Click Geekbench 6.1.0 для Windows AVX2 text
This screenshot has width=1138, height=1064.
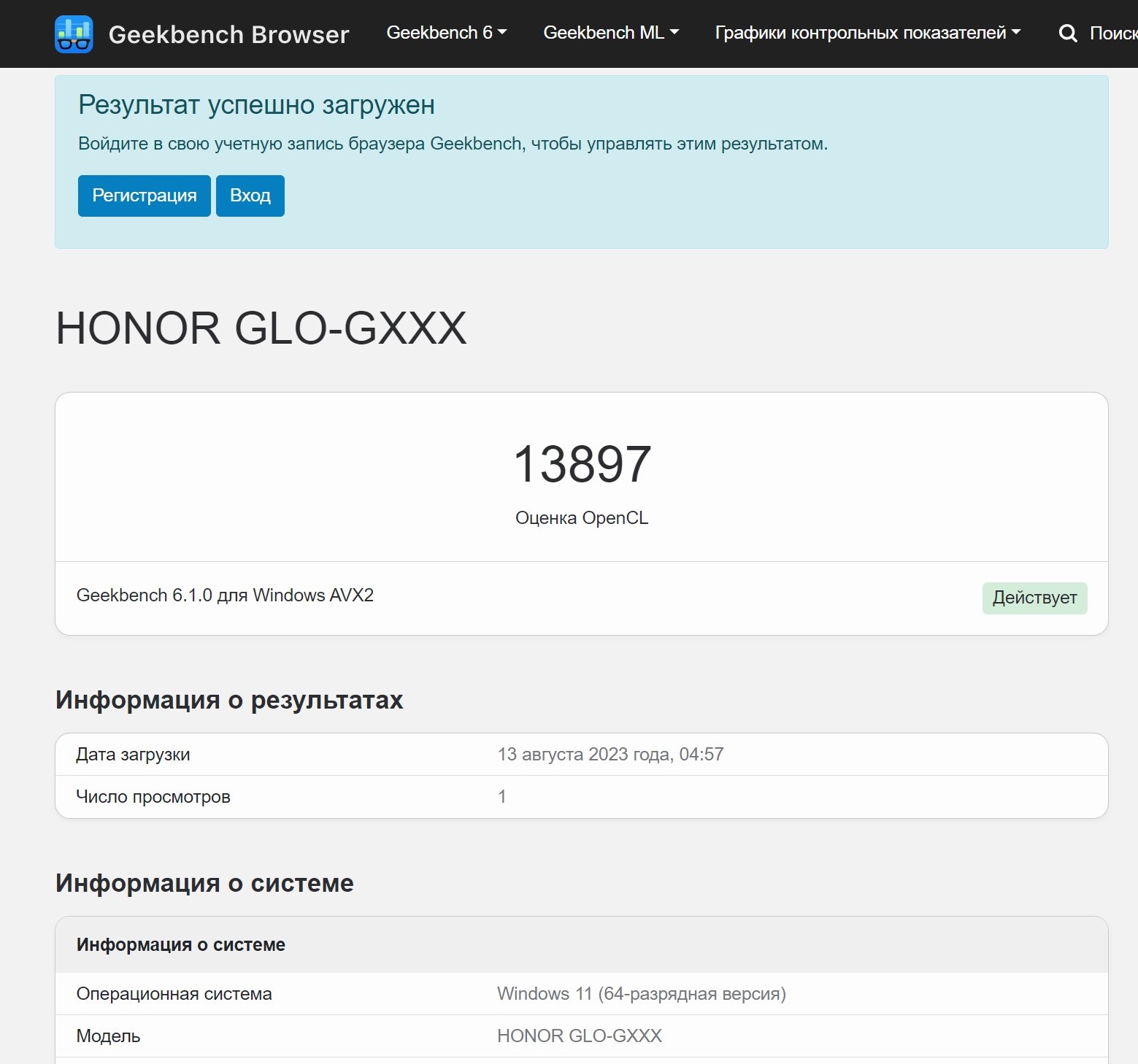point(225,595)
